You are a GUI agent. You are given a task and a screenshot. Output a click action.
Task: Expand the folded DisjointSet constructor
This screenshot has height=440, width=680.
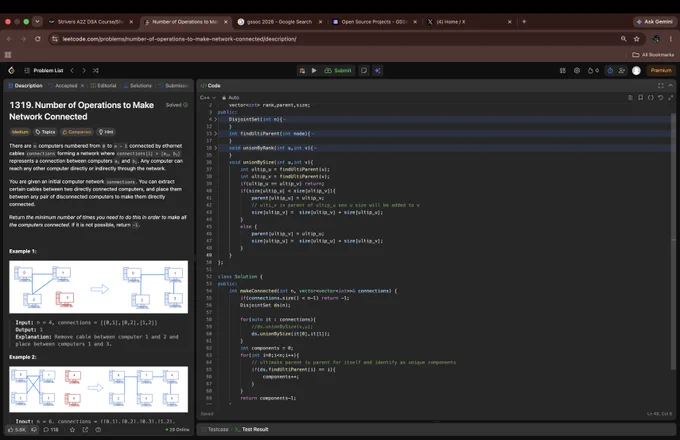point(216,119)
